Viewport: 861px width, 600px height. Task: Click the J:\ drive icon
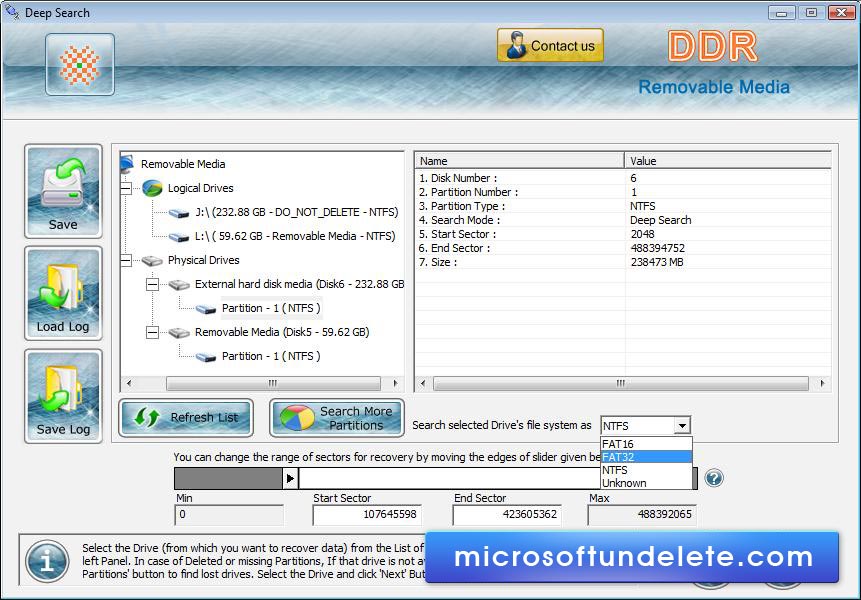tap(179, 213)
